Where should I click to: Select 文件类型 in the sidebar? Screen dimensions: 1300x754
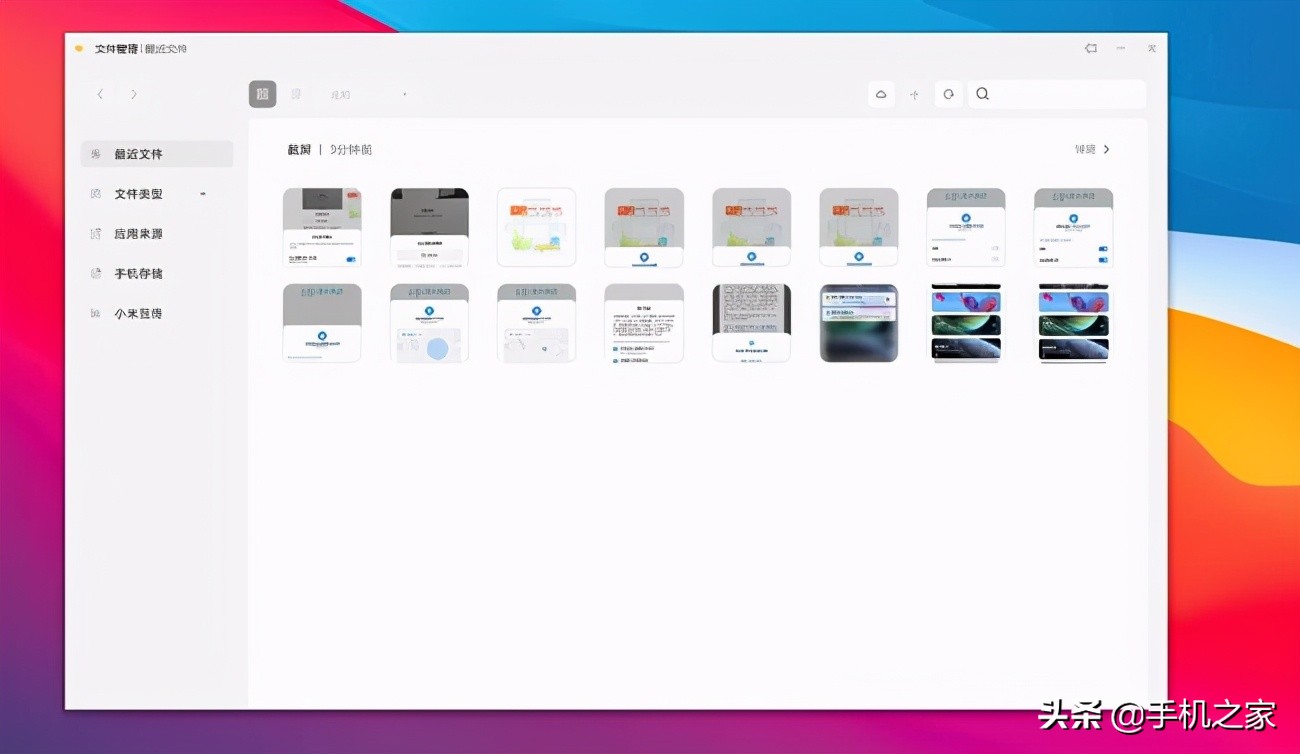[x=138, y=194]
